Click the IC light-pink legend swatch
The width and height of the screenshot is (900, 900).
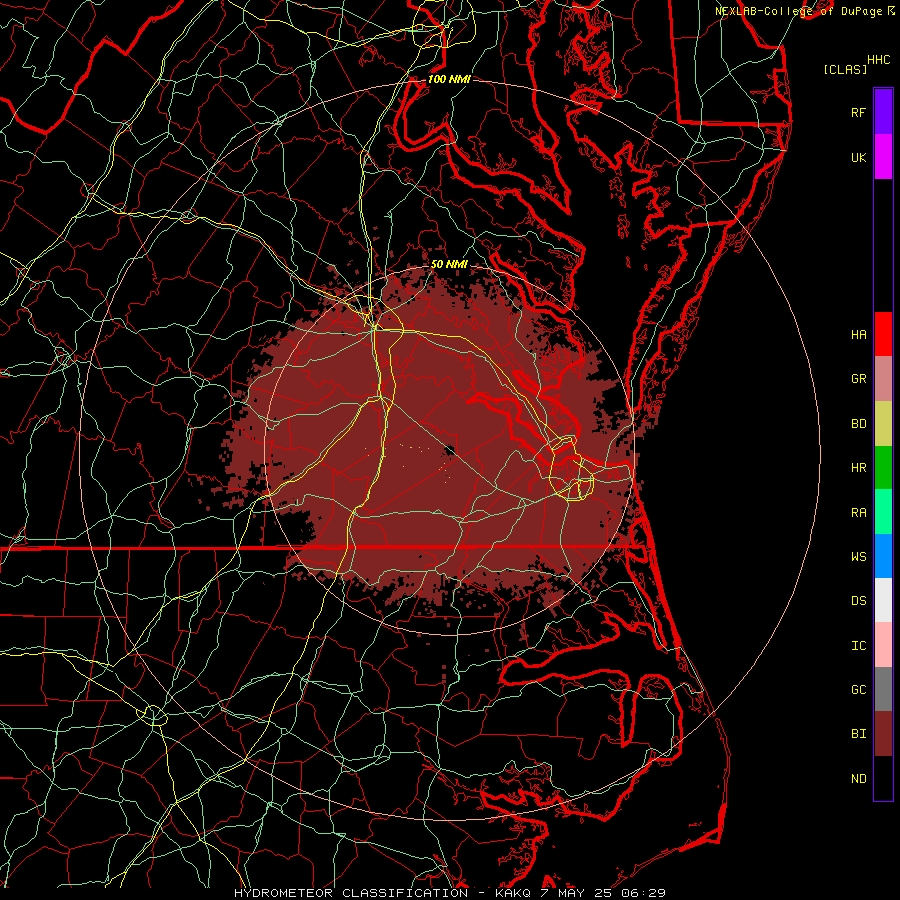pos(883,645)
